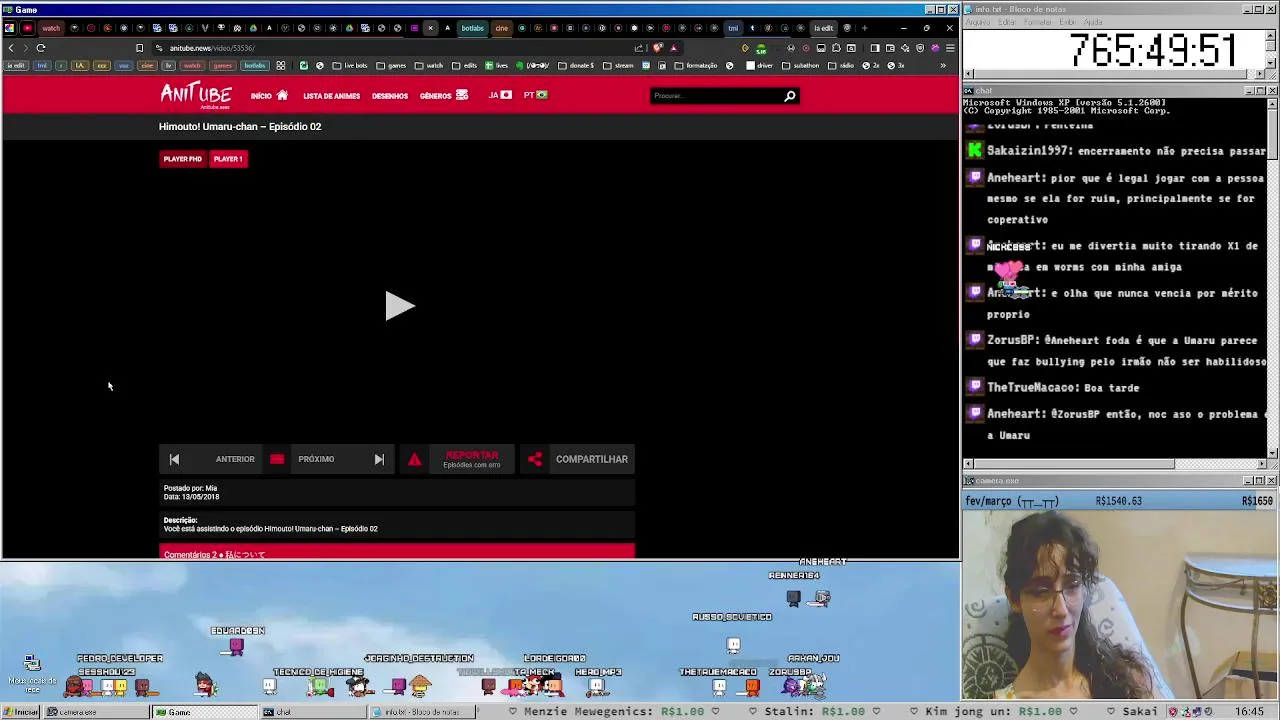The width and height of the screenshot is (1280, 720).
Task: Open the 'games' bookmark folder
Action: coord(391,66)
